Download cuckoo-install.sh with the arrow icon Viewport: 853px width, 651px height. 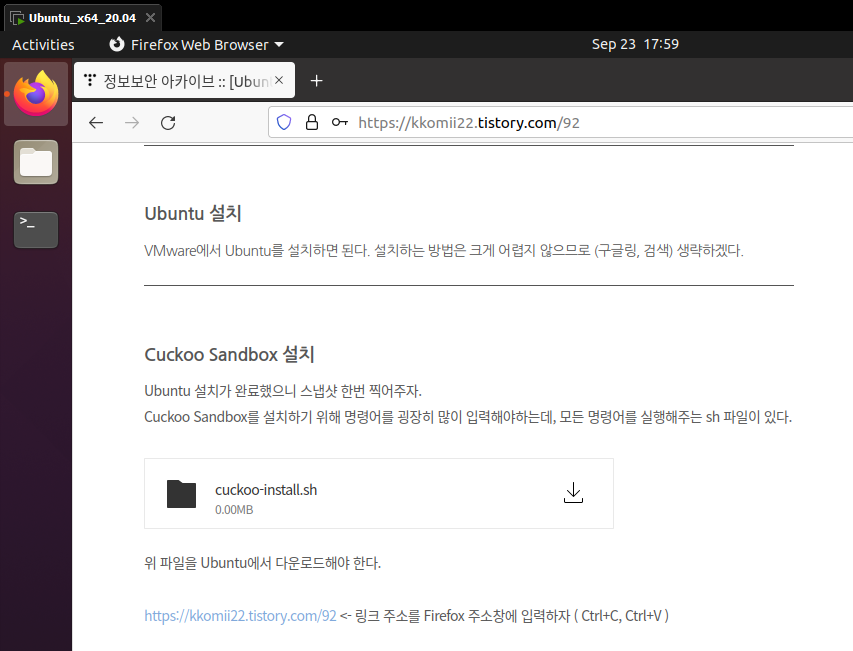pos(573,493)
